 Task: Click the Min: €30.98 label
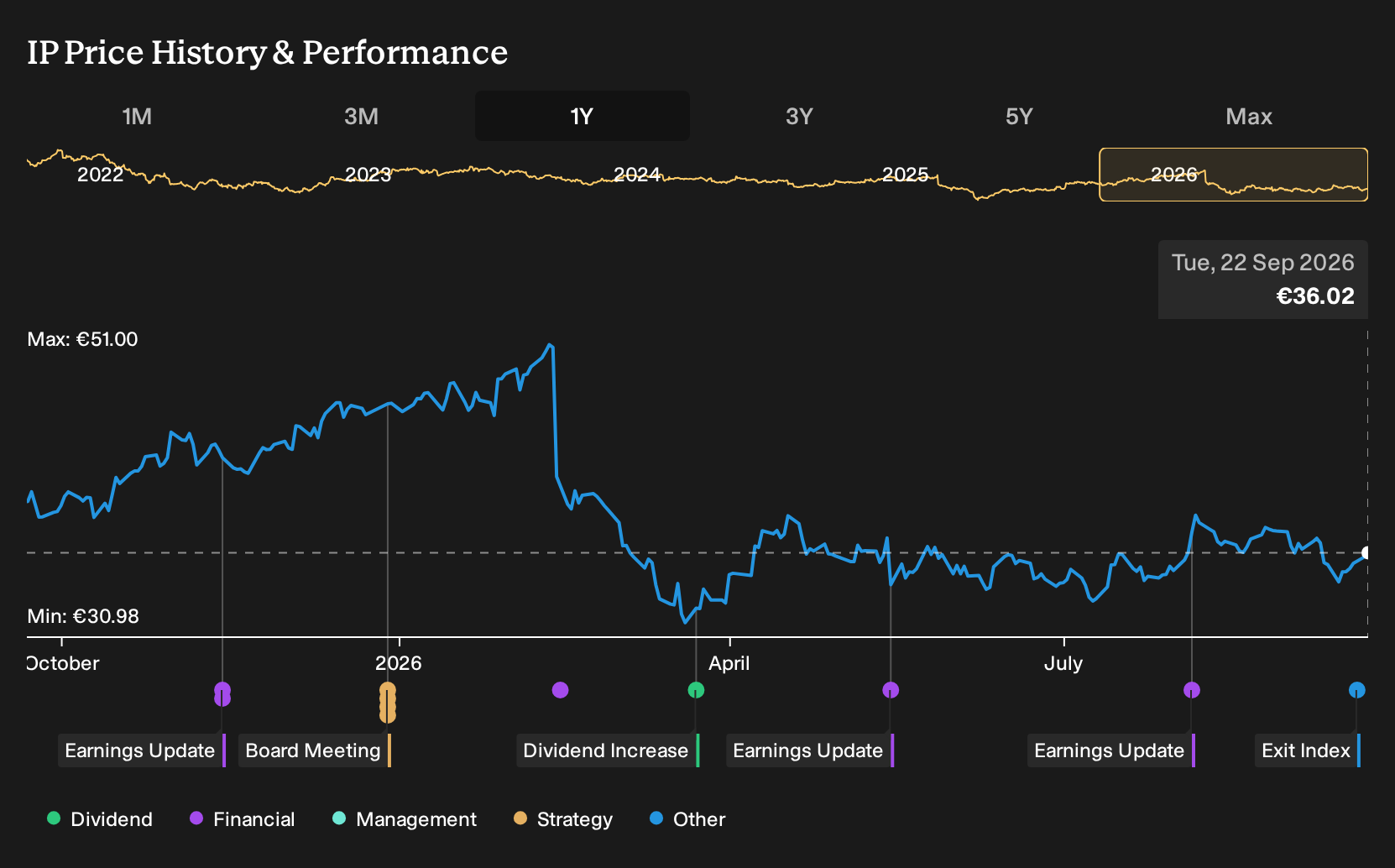(83, 616)
